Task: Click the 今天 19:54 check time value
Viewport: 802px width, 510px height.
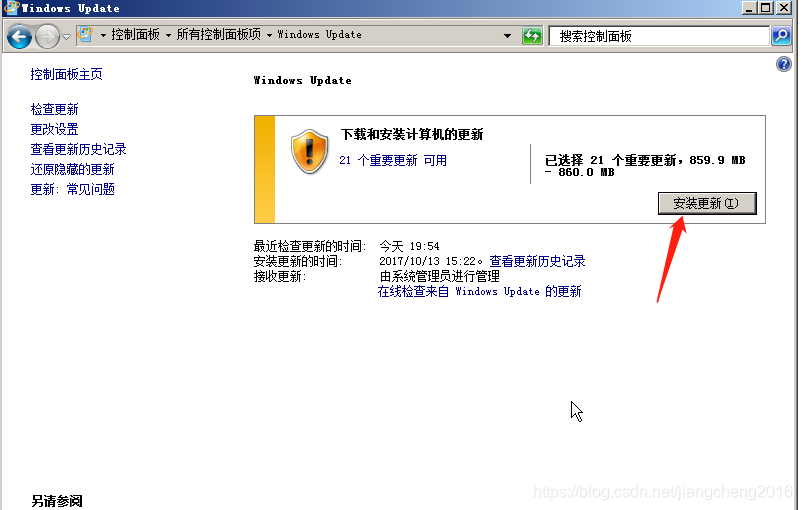Action: pos(409,246)
